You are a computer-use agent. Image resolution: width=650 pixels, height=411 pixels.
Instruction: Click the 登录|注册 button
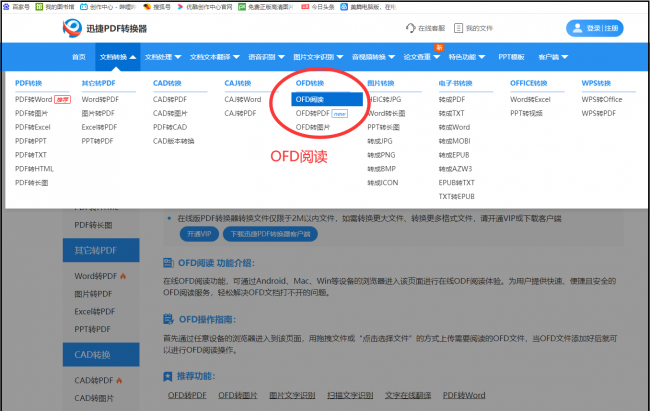(594, 28)
